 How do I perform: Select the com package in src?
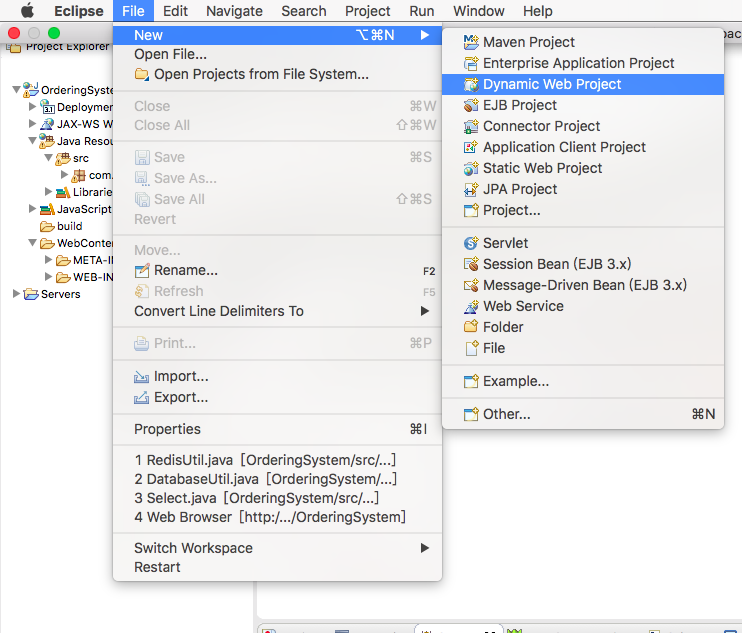92,176
